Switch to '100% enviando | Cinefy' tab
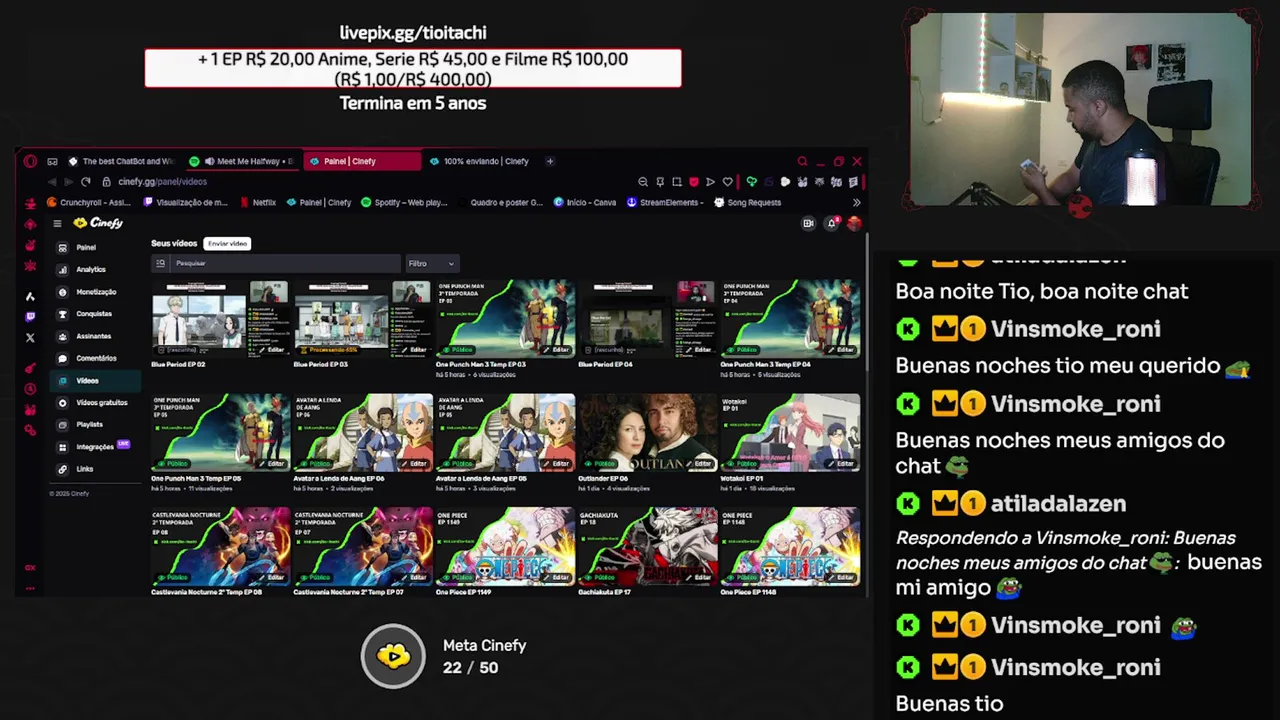The height and width of the screenshot is (720, 1280). point(479,161)
